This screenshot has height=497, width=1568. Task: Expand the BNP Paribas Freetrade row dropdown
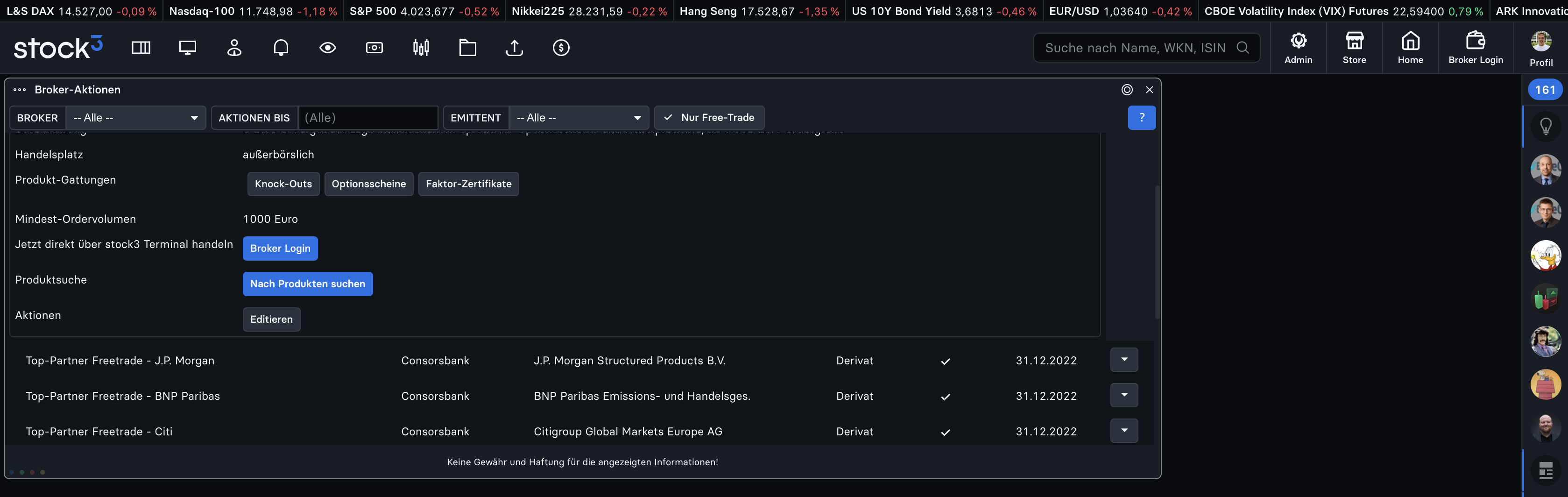(x=1123, y=395)
